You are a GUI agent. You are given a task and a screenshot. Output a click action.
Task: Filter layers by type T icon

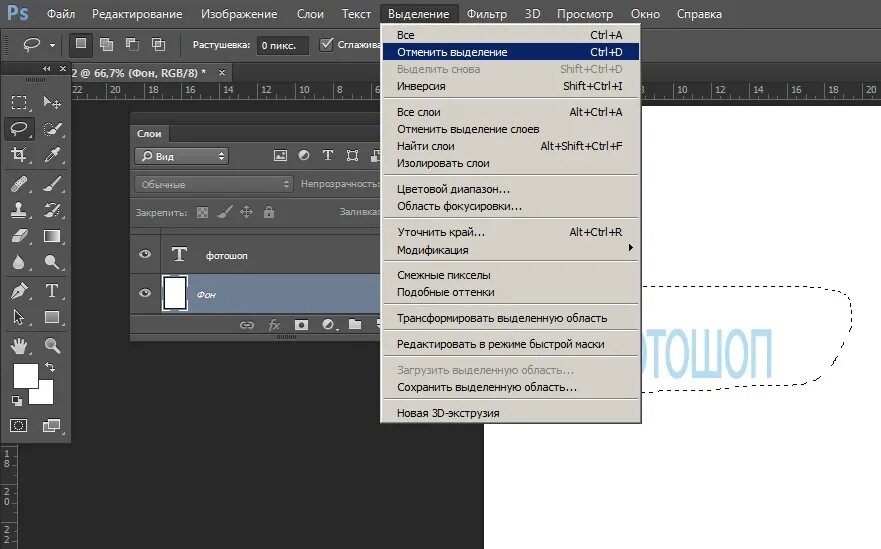pyautogui.click(x=328, y=155)
